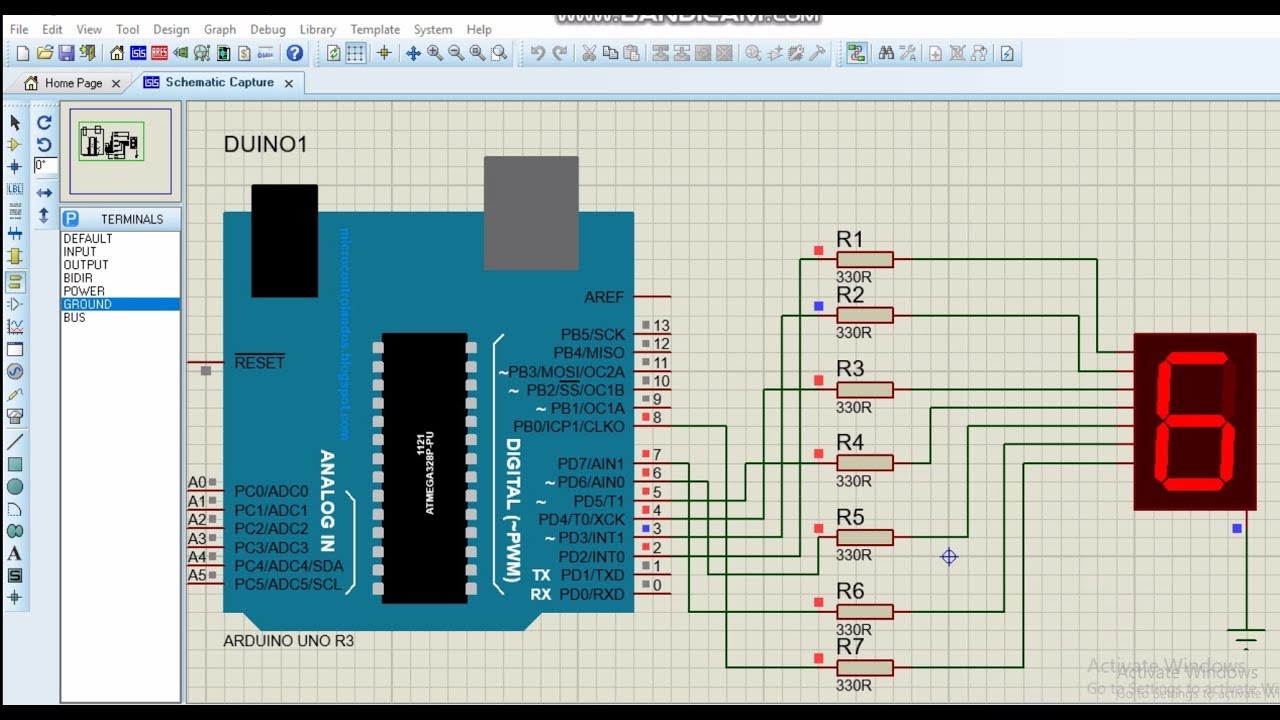Click the ATMEGA328P chip on the Arduino
This screenshot has width=1280, height=720.
point(425,468)
